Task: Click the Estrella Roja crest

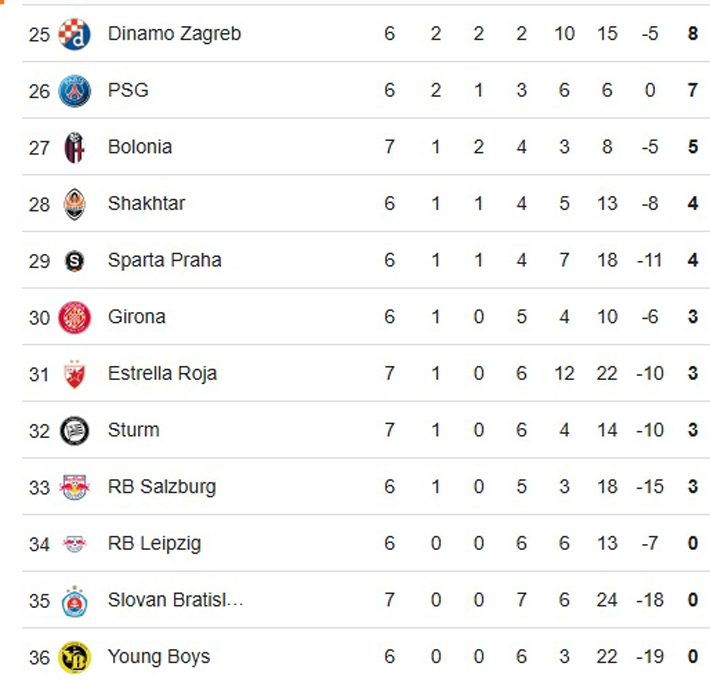Action: tap(74, 374)
